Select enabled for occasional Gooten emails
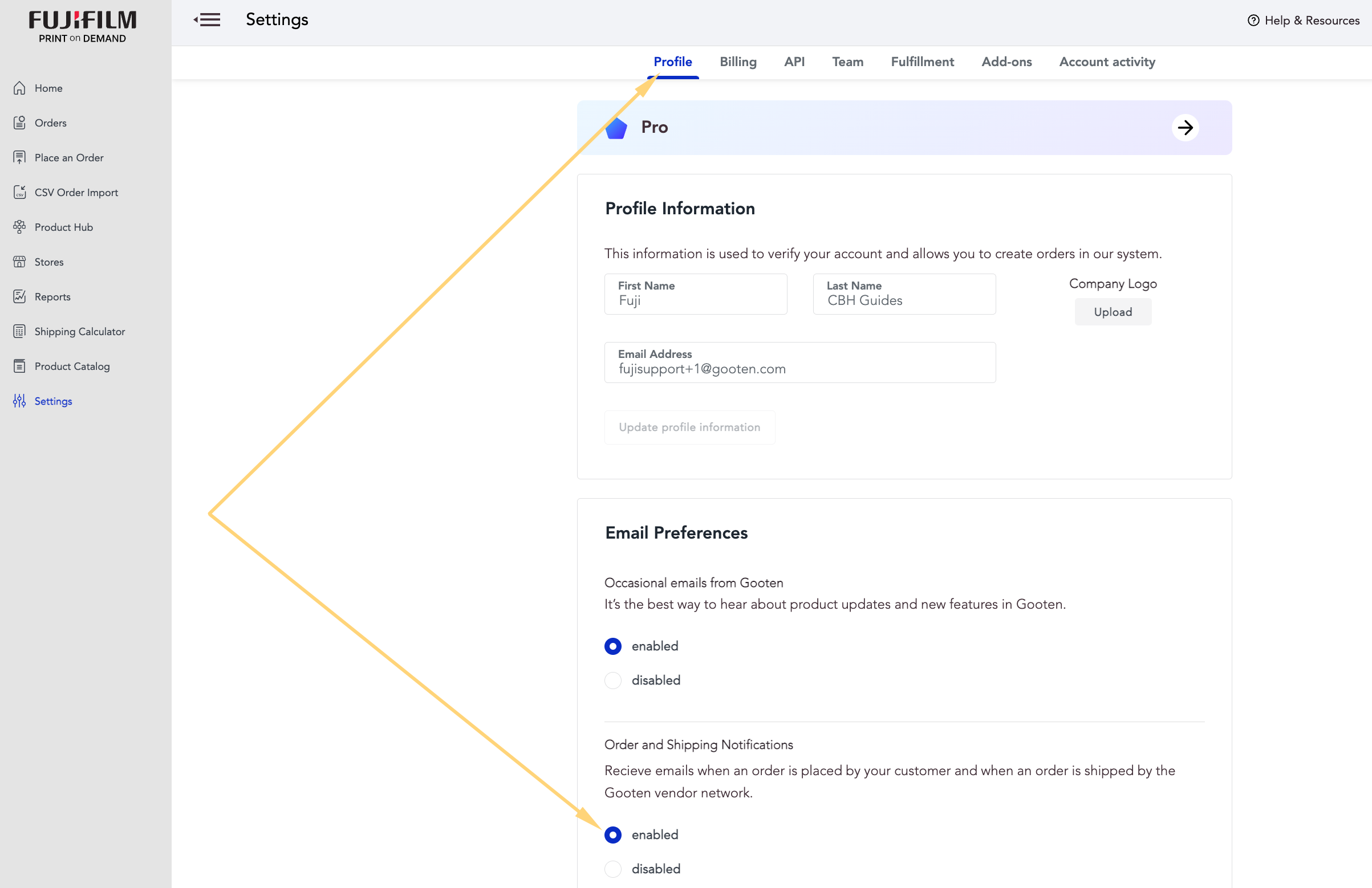This screenshot has height=888, width=1372. pos(613,646)
